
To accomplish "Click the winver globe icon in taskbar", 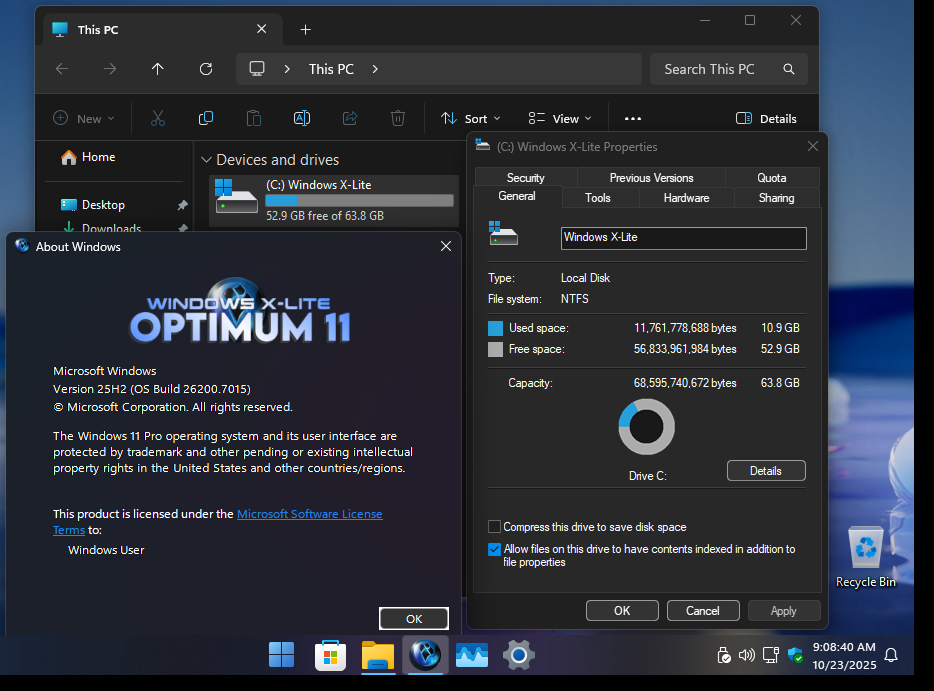I will click(425, 655).
